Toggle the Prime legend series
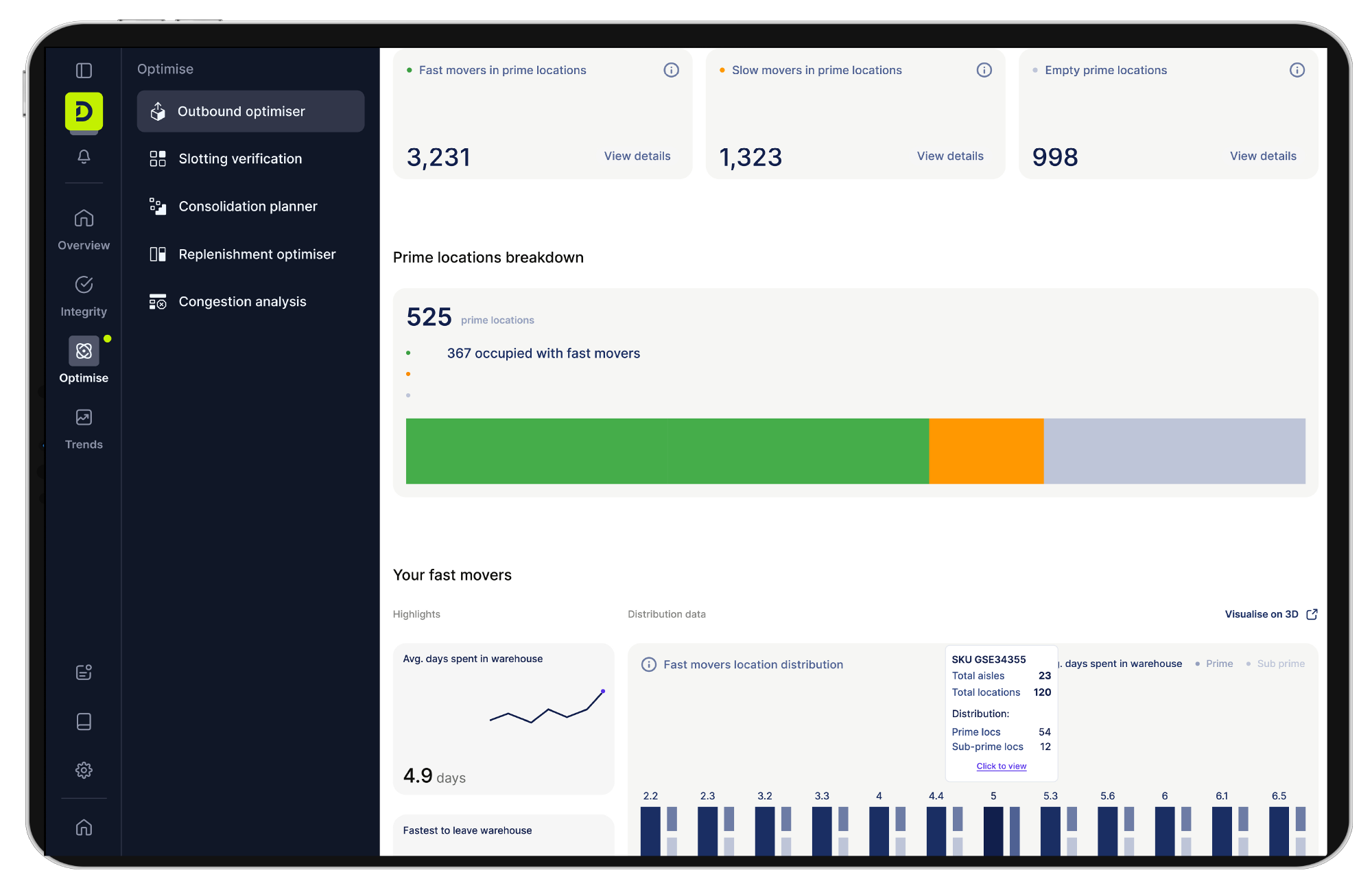 tap(1218, 664)
